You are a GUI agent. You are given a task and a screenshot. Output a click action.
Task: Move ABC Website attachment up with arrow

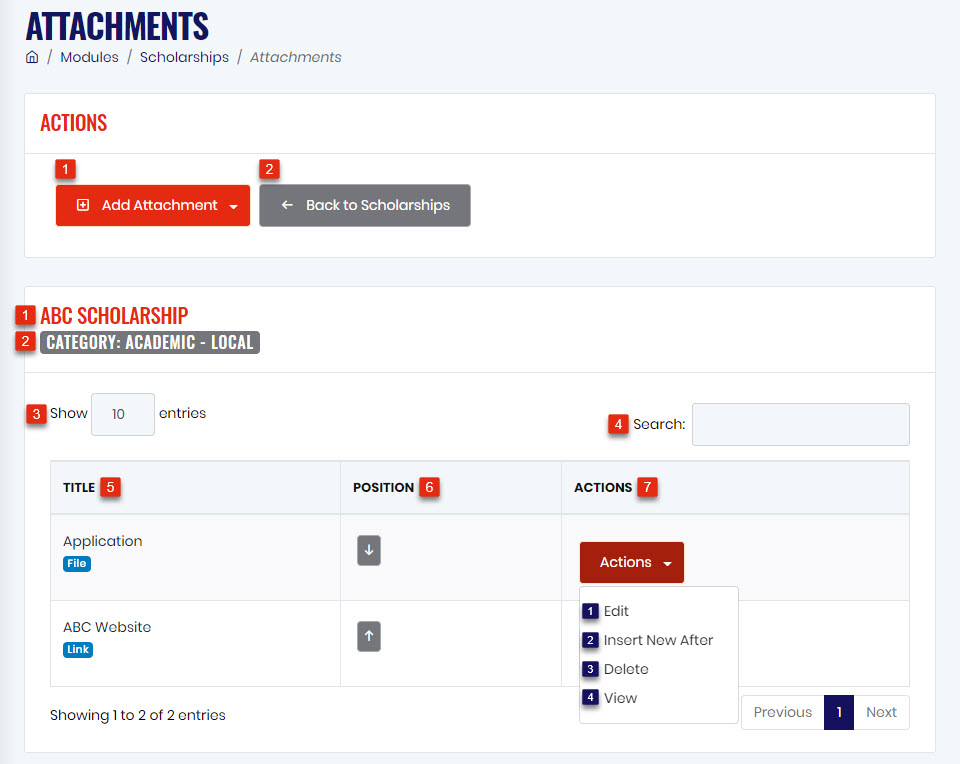click(x=369, y=636)
